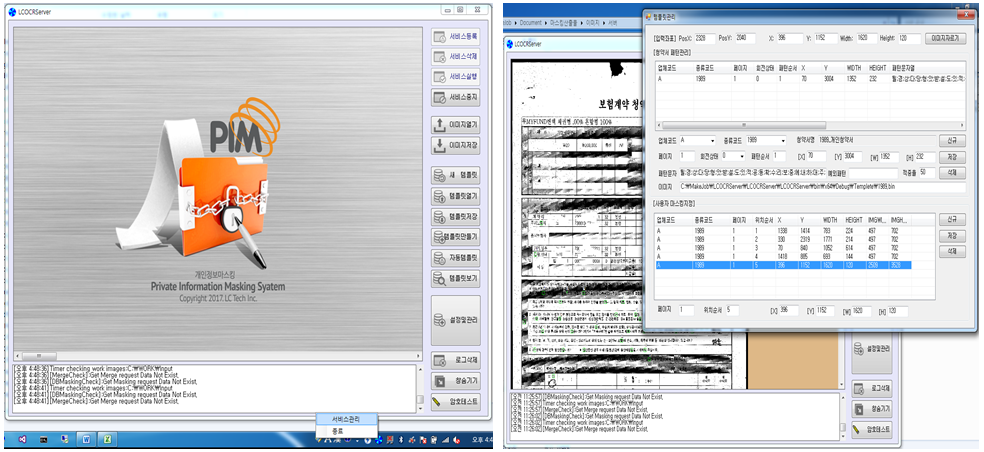Open Visual Studio from the taskbar
984x452 pixels.
click(22, 439)
